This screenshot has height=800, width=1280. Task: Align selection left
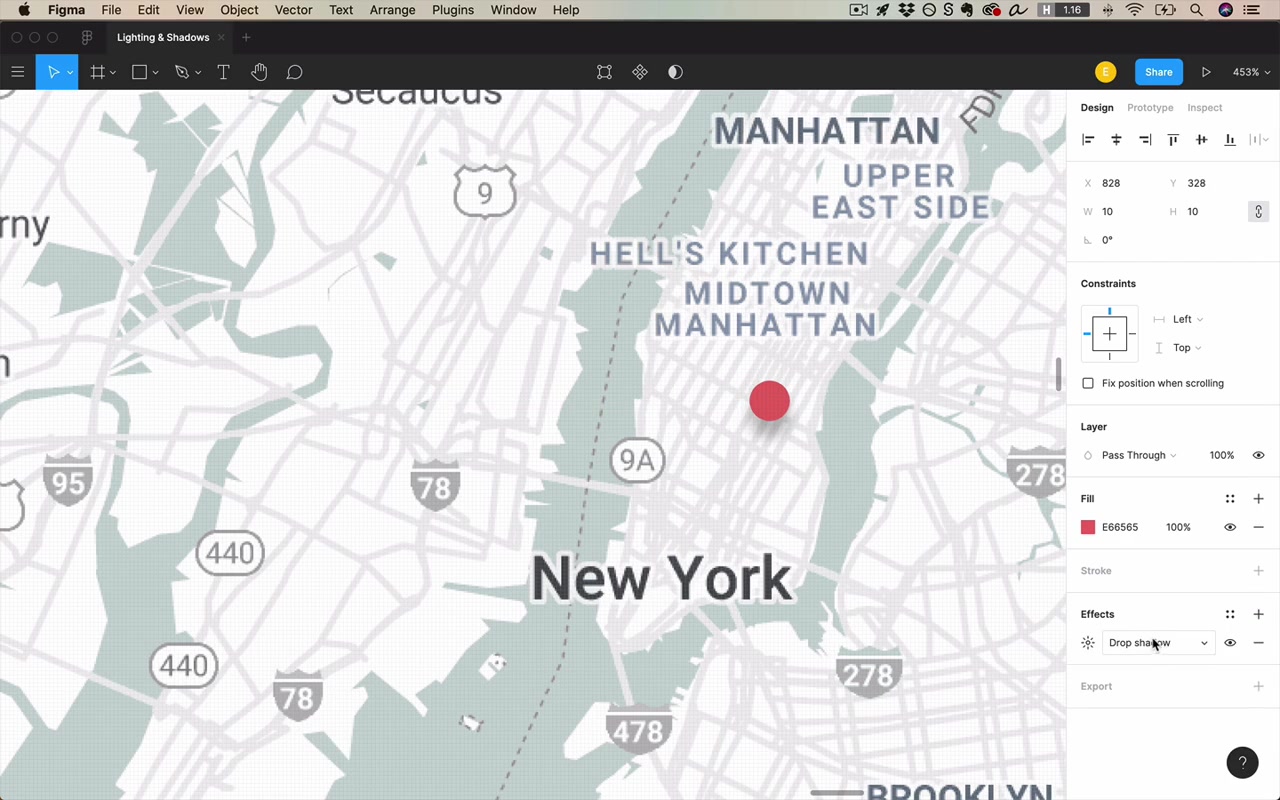pos(1088,140)
